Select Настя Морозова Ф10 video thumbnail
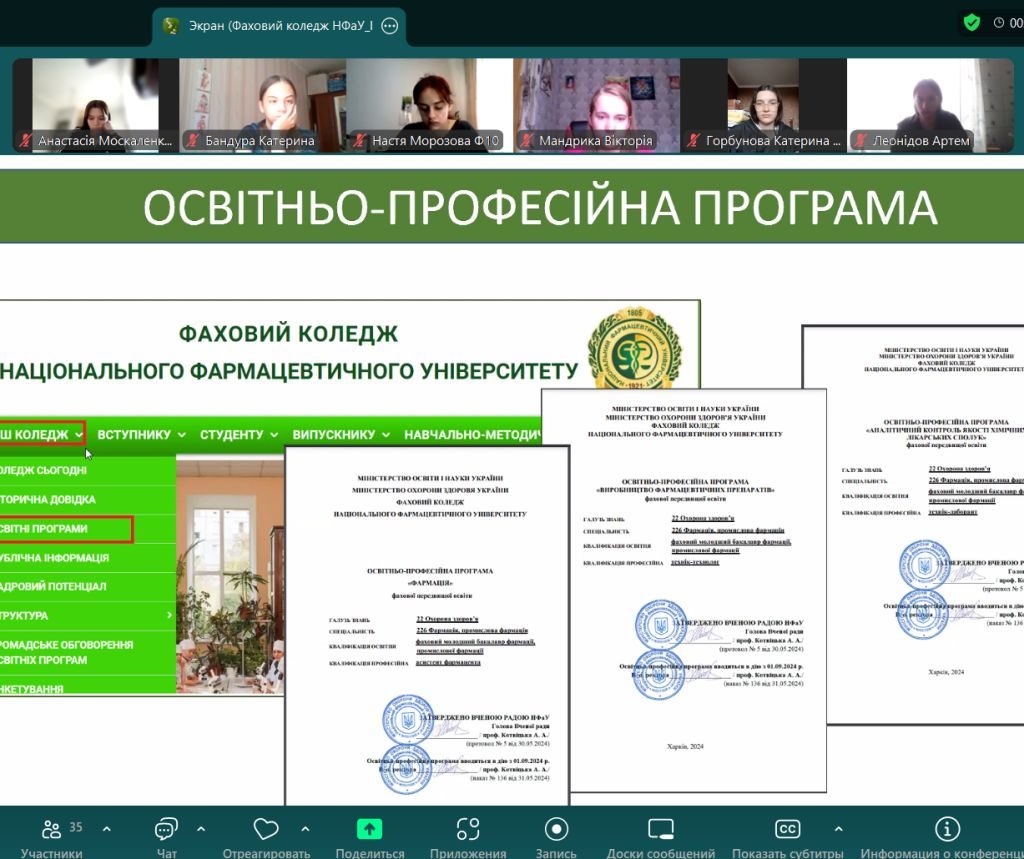 pyautogui.click(x=430, y=105)
